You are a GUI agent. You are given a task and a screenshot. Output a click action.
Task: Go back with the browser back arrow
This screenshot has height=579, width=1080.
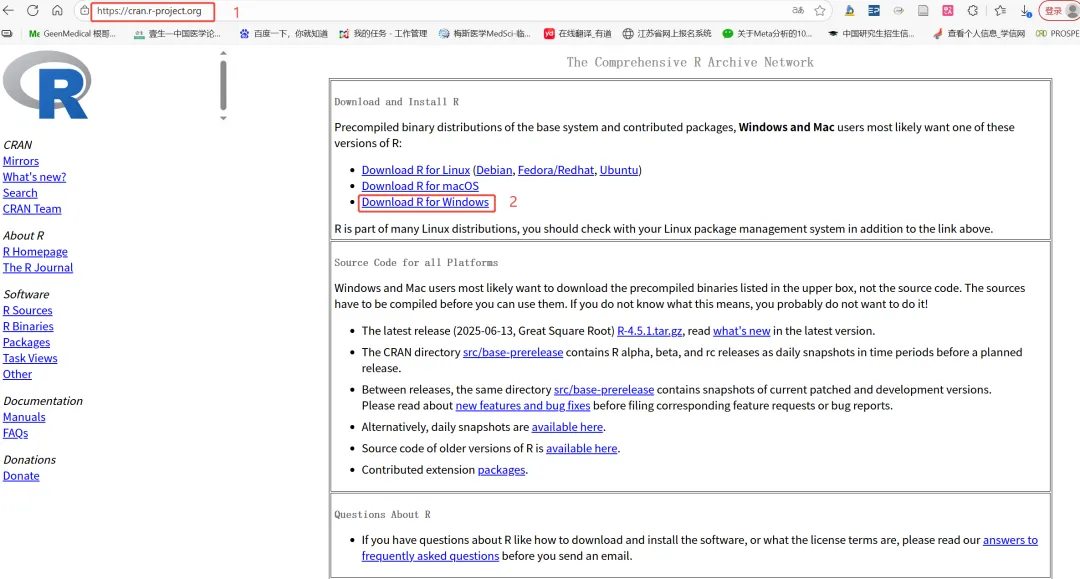(x=8, y=10)
